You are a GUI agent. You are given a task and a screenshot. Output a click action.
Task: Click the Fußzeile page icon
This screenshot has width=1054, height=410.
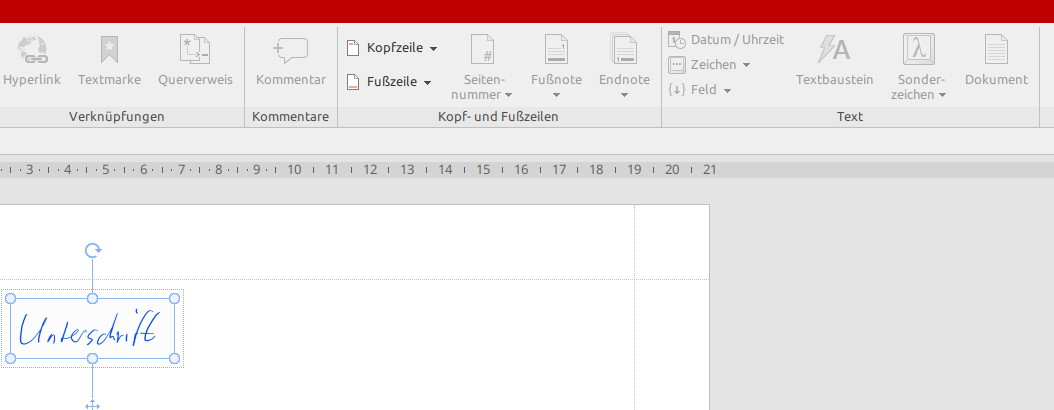pos(353,82)
